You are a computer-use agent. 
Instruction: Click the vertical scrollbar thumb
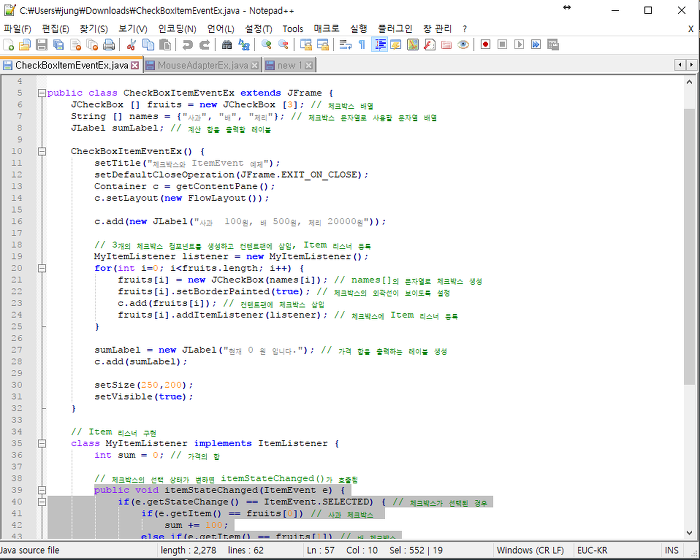[689, 246]
